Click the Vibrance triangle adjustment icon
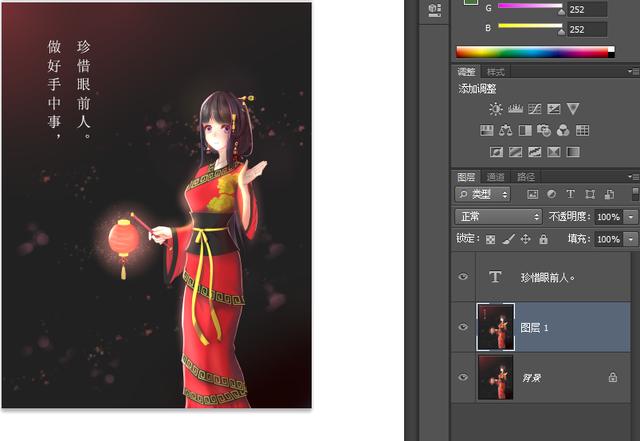 pyautogui.click(x=573, y=109)
